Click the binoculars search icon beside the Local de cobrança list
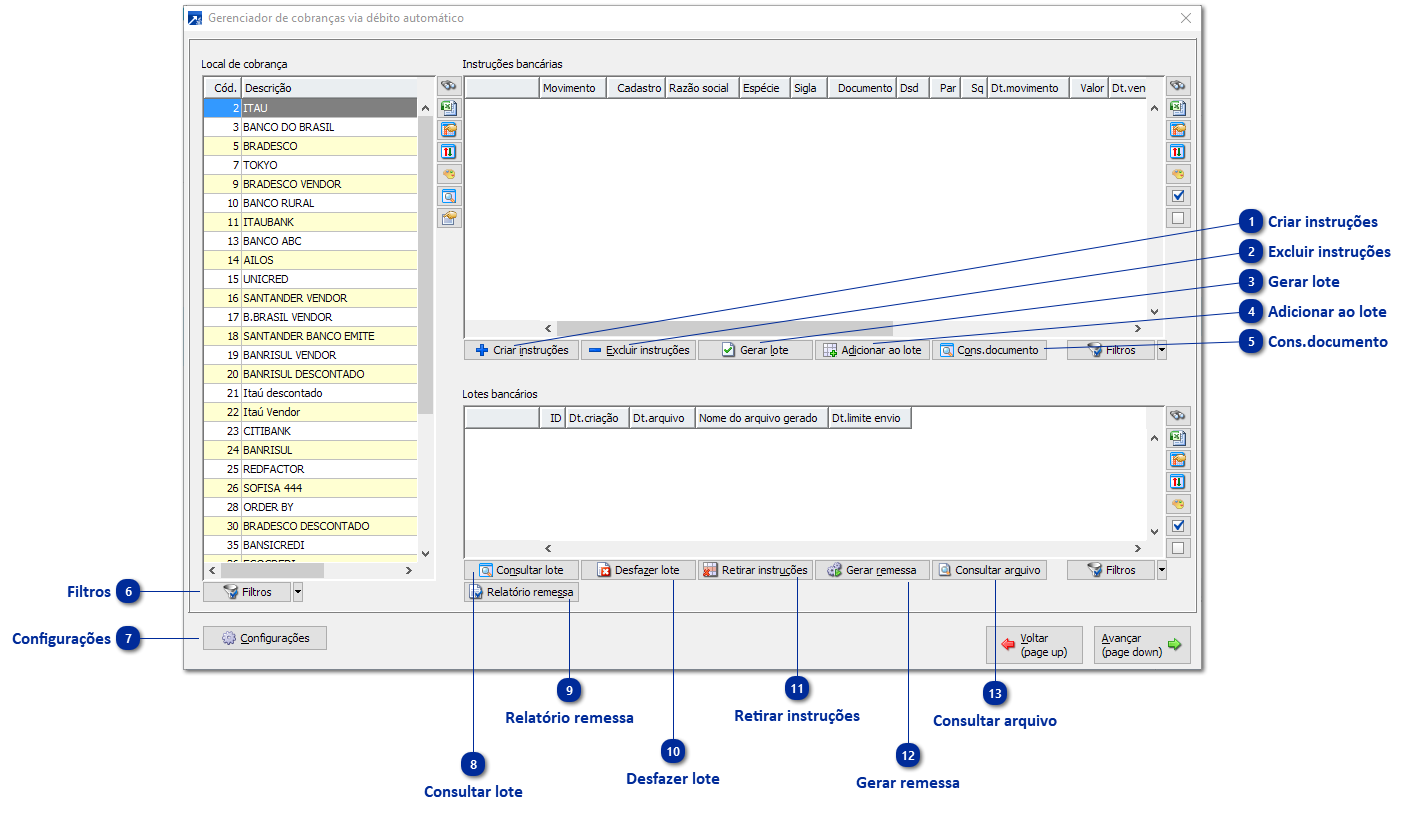Screen dimensions: 1407x818 [449, 86]
